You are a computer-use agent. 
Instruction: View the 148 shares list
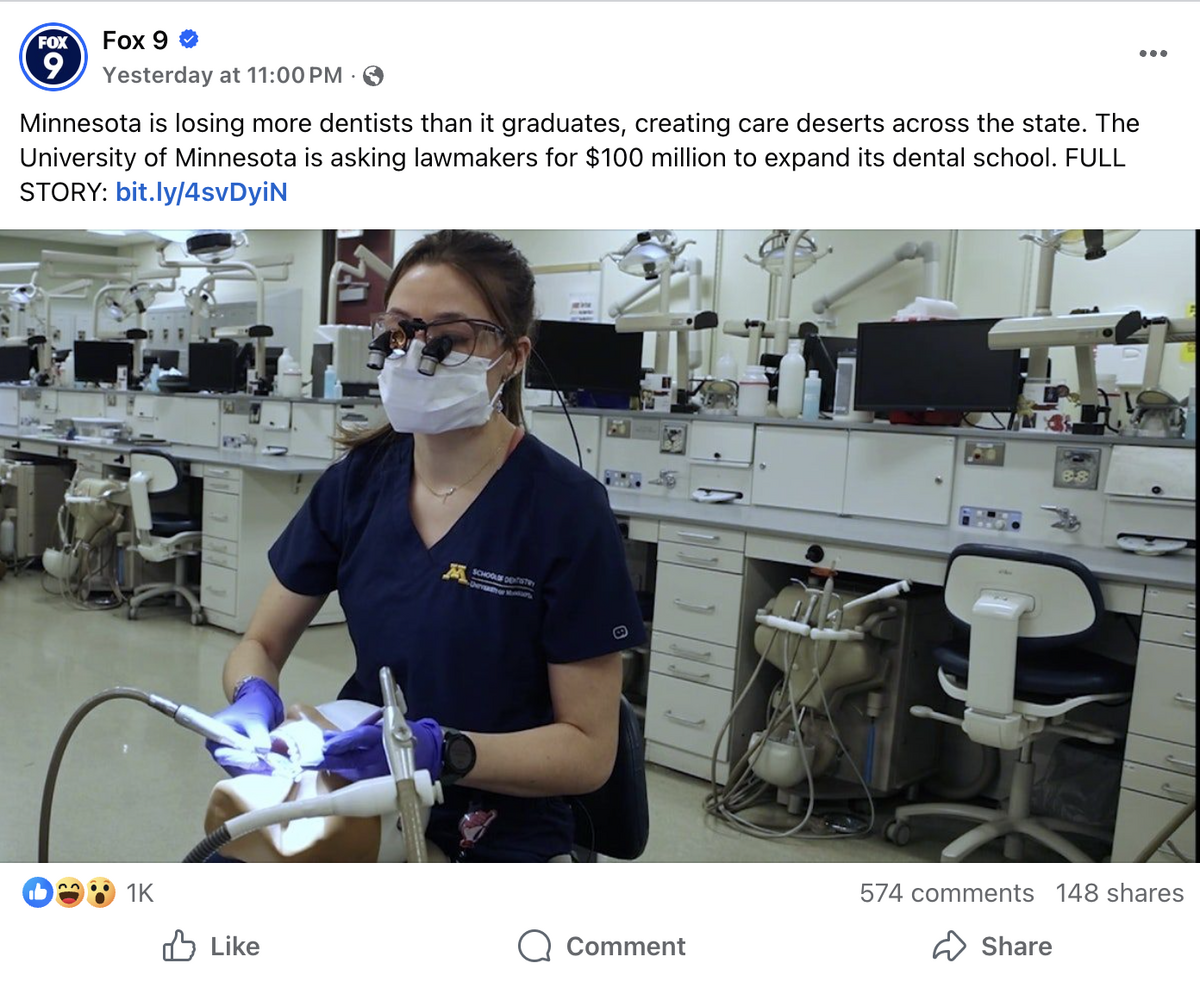[x=1119, y=893]
